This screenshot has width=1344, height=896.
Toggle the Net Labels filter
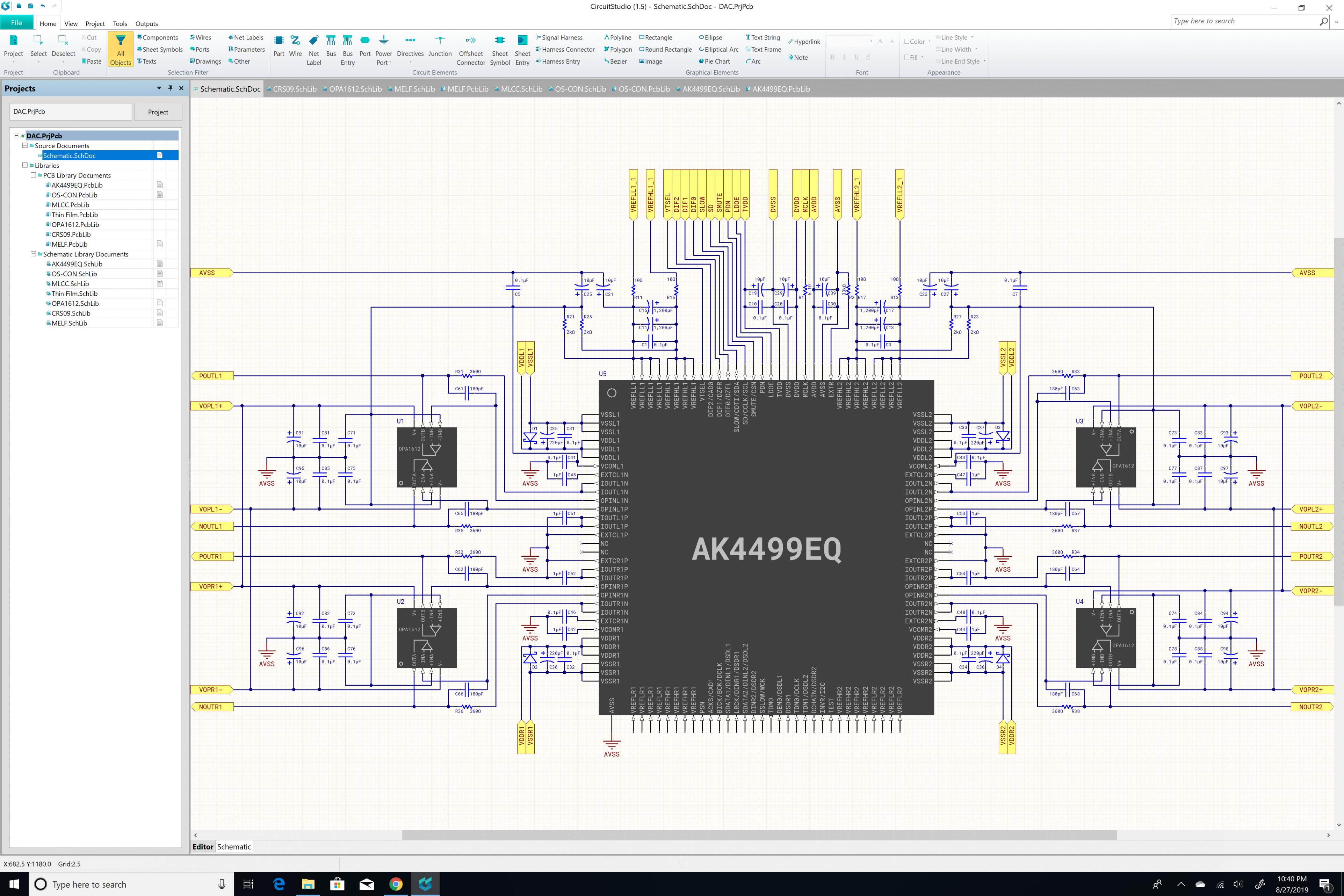coord(246,37)
